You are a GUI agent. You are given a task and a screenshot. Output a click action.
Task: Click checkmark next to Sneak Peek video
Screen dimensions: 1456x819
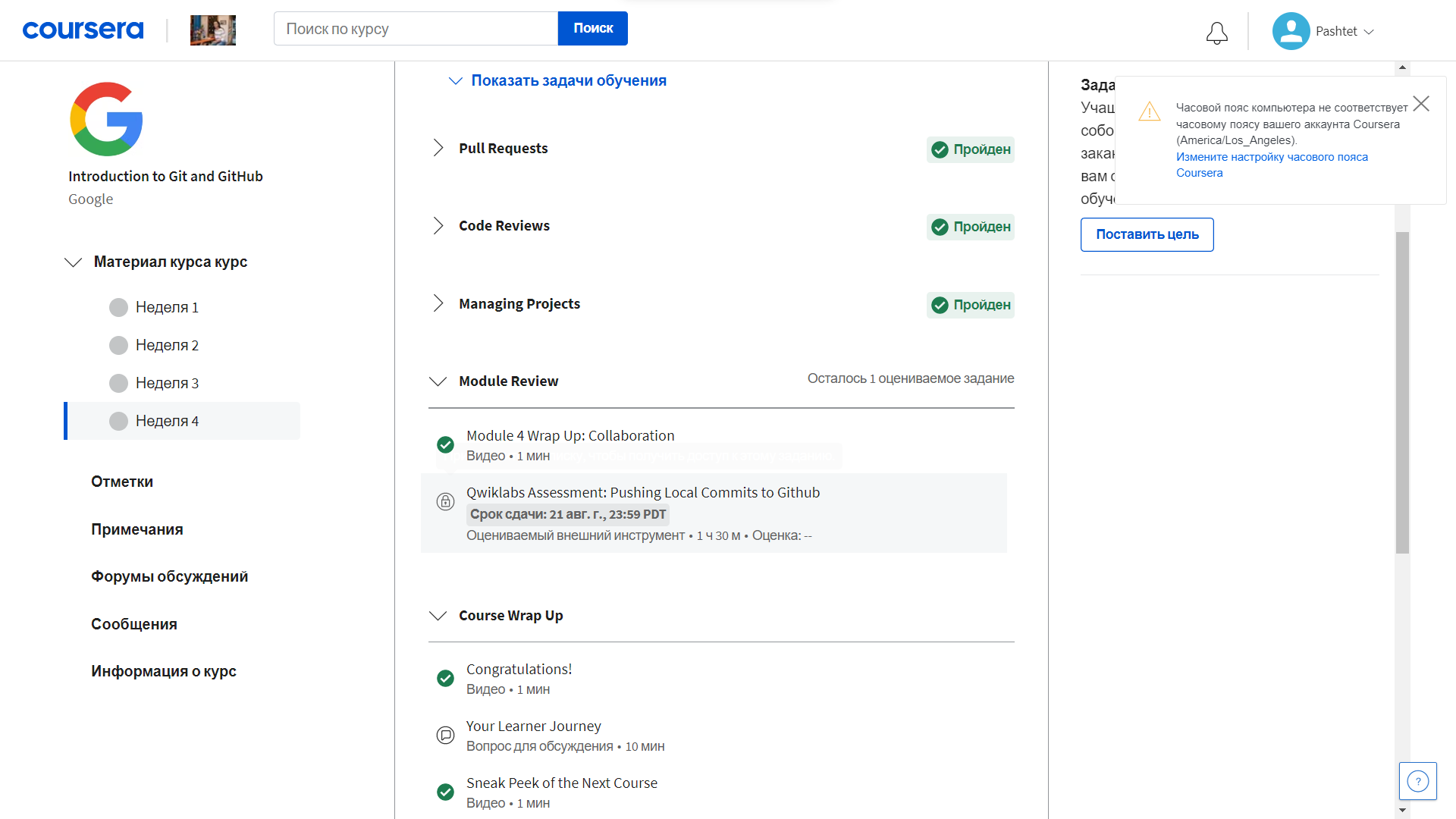pos(445,792)
